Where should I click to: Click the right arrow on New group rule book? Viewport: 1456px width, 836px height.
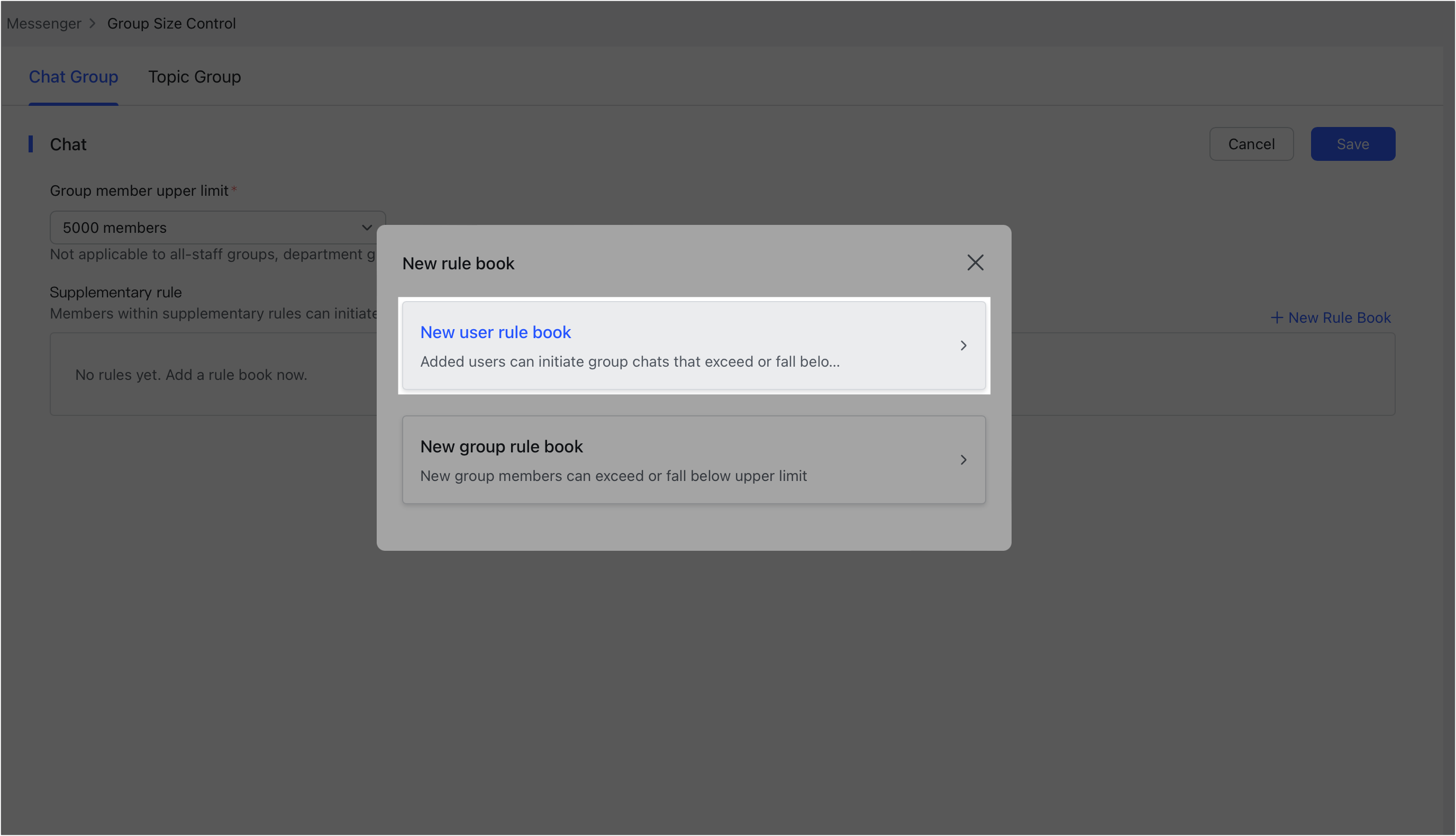(x=963, y=459)
